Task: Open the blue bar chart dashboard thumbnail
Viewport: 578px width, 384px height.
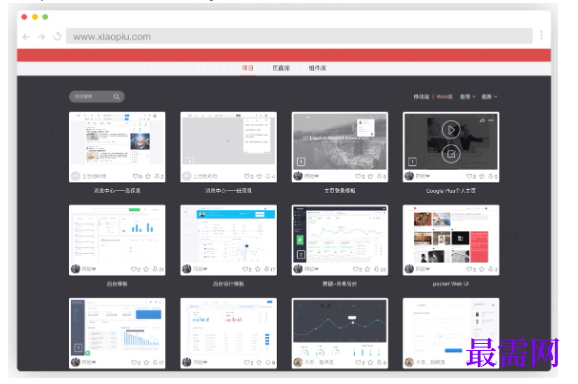Action: coord(117,234)
